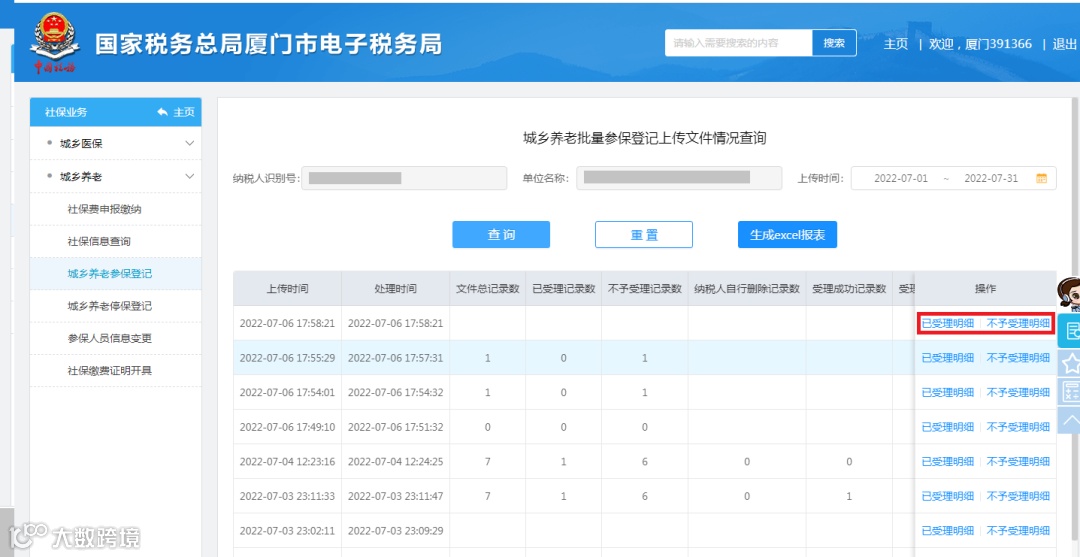Click the back arrow next to 主页 in sidebar
The height and width of the screenshot is (557, 1080).
click(x=163, y=112)
